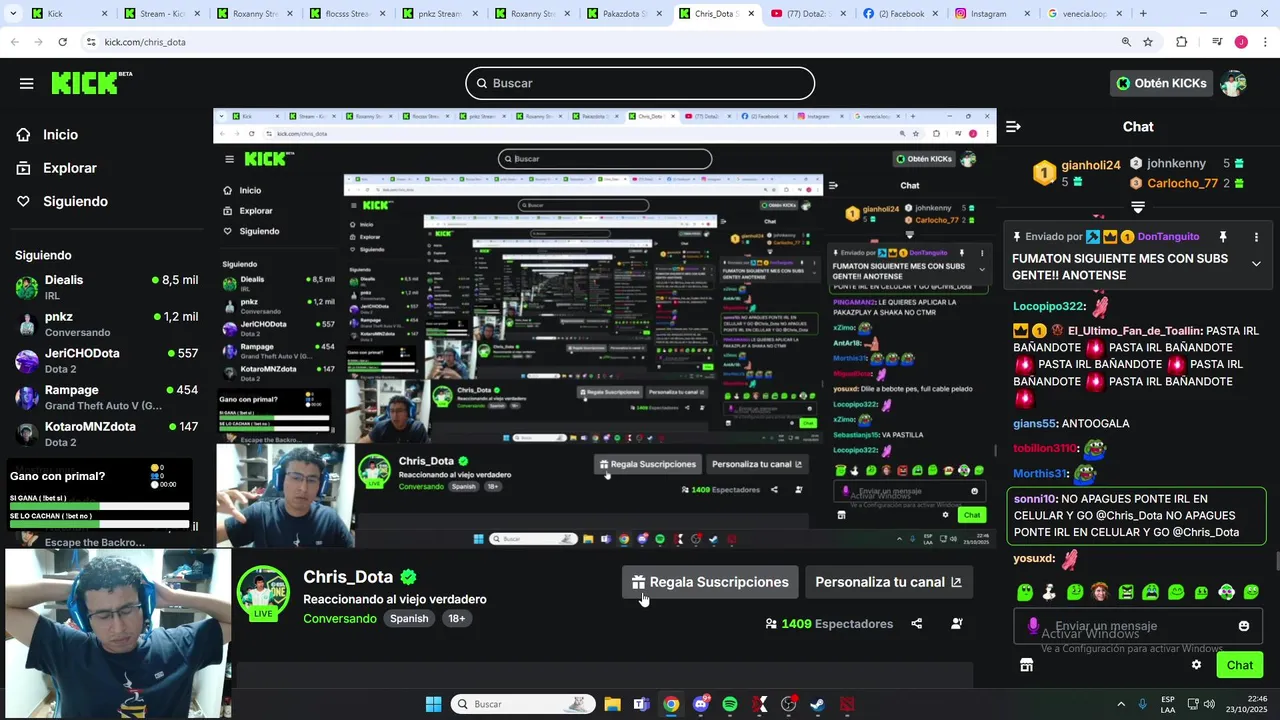Click the share icon beside Espectadores
Screen dimensions: 1280x720
[x=917, y=624]
